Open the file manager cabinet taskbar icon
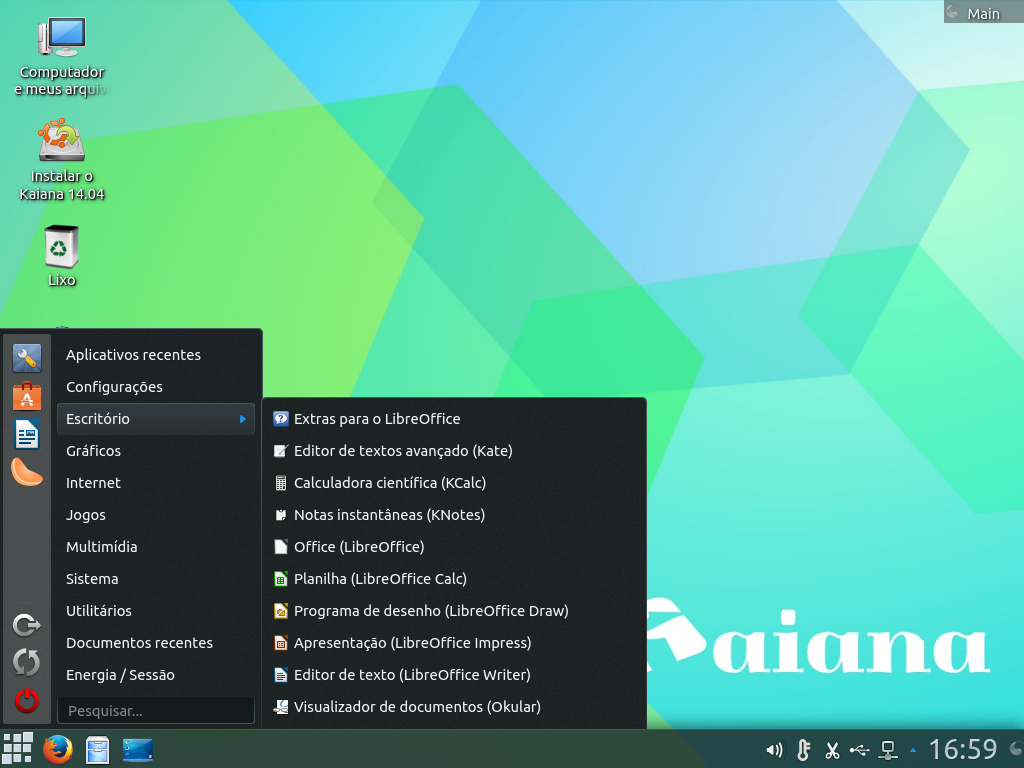 tap(98, 750)
